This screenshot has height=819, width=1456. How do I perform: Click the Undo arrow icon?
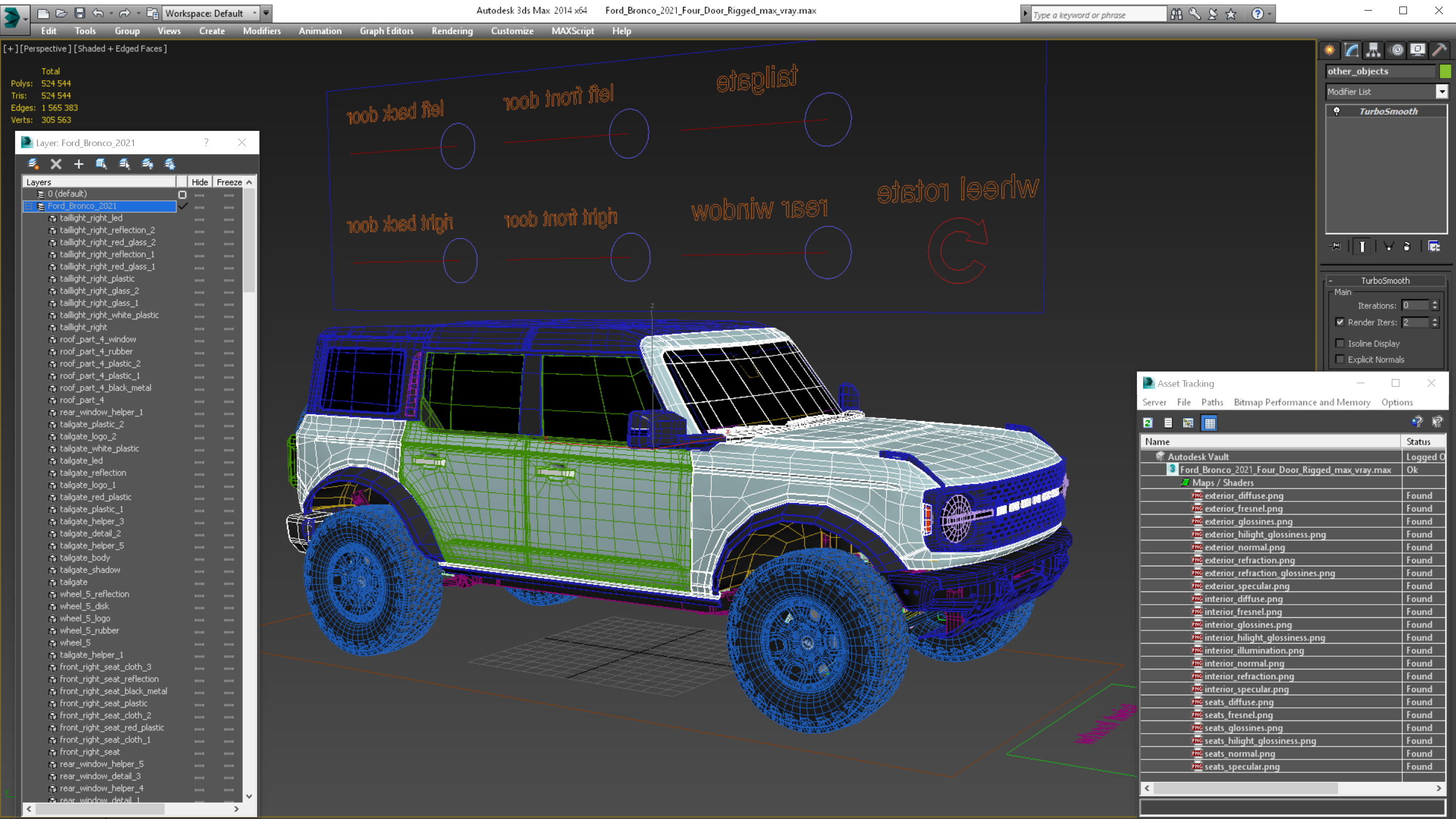pos(98,13)
